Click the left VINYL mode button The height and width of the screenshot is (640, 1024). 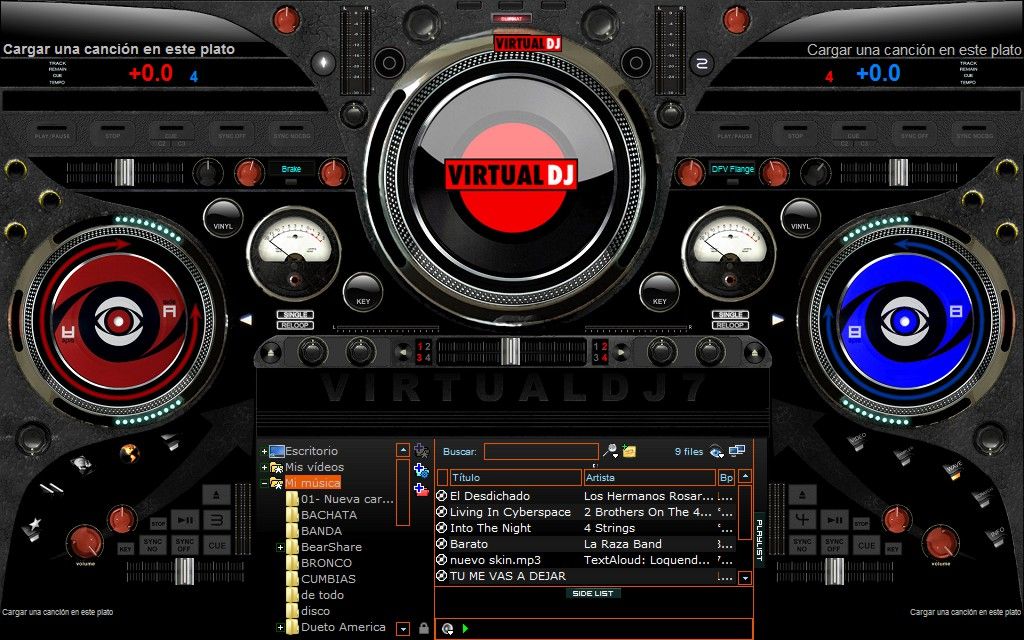click(x=223, y=219)
